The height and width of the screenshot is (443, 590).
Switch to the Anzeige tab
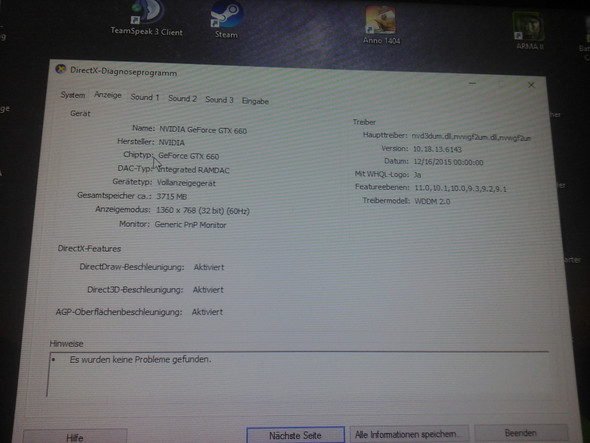[108, 95]
